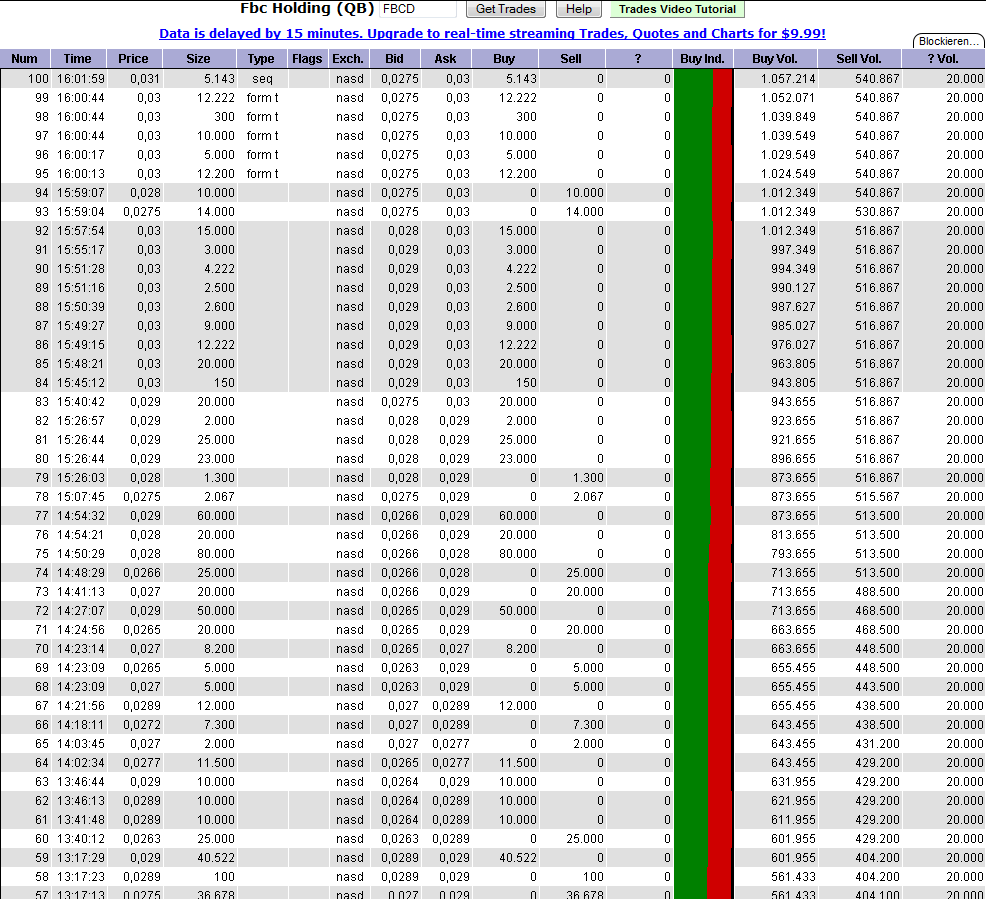Click price 0,0272 in row 66
This screenshot has width=986, height=899.
click(141, 724)
